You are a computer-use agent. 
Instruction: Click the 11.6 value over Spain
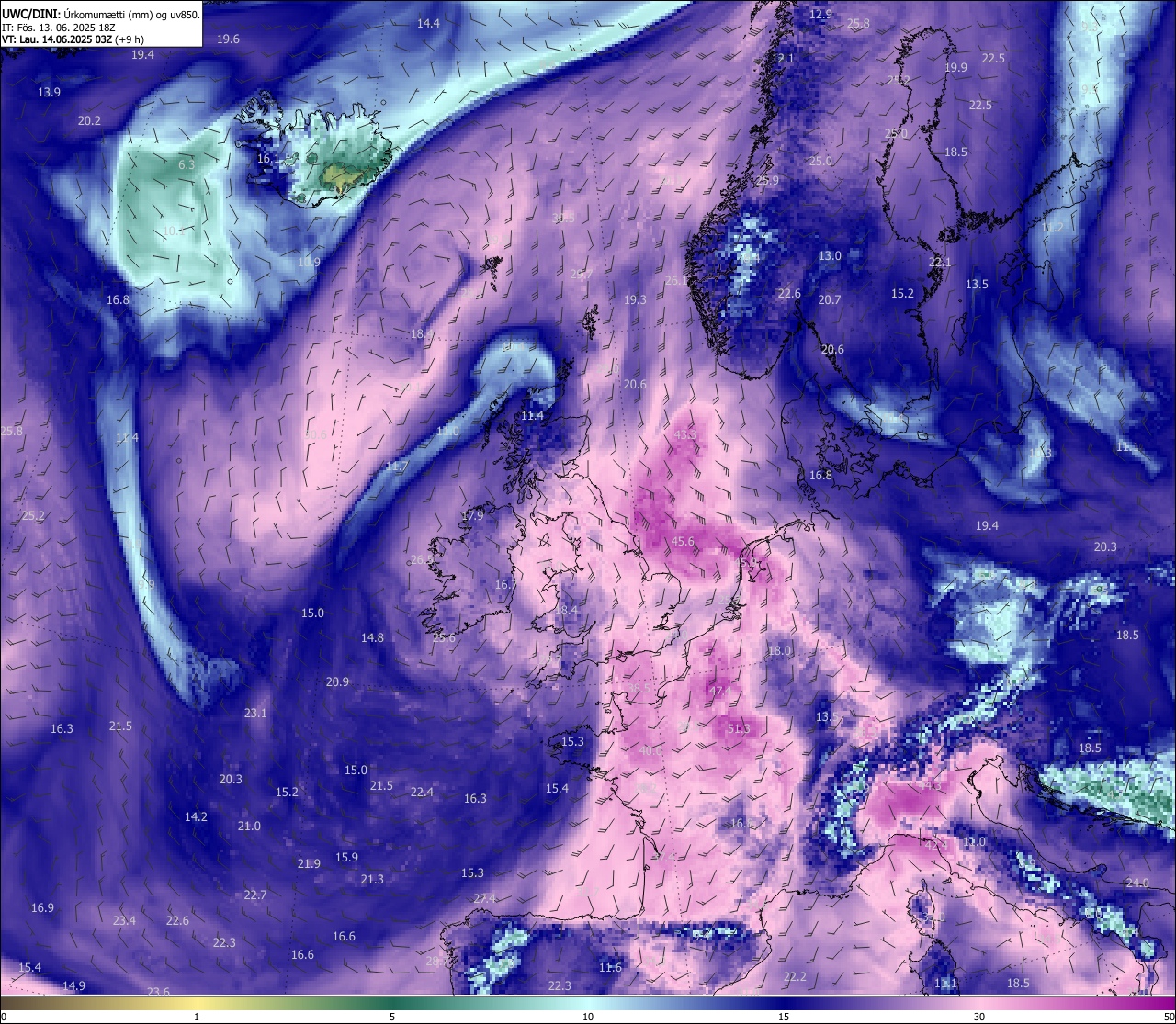[610, 967]
